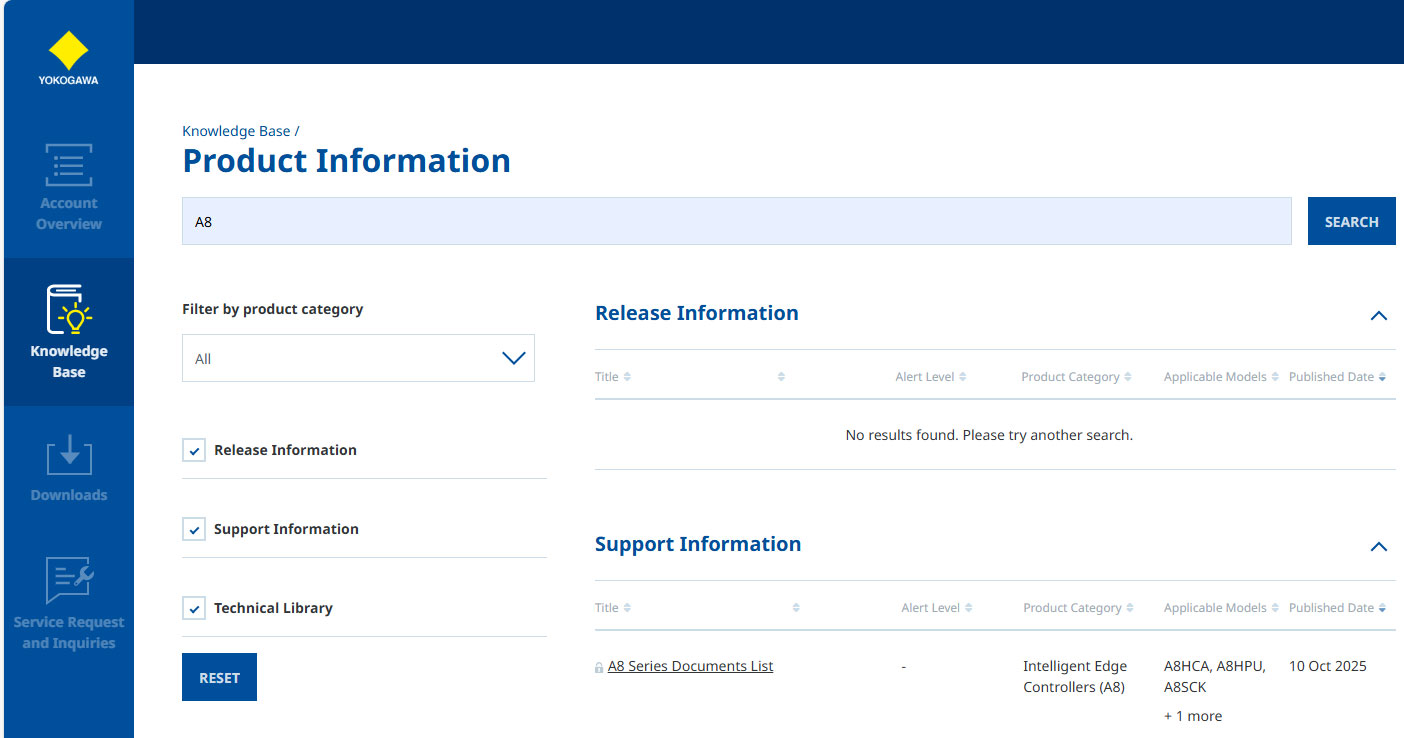Sort the Applicable Models column
The width and height of the screenshot is (1404, 738).
pyautogui.click(x=1219, y=607)
